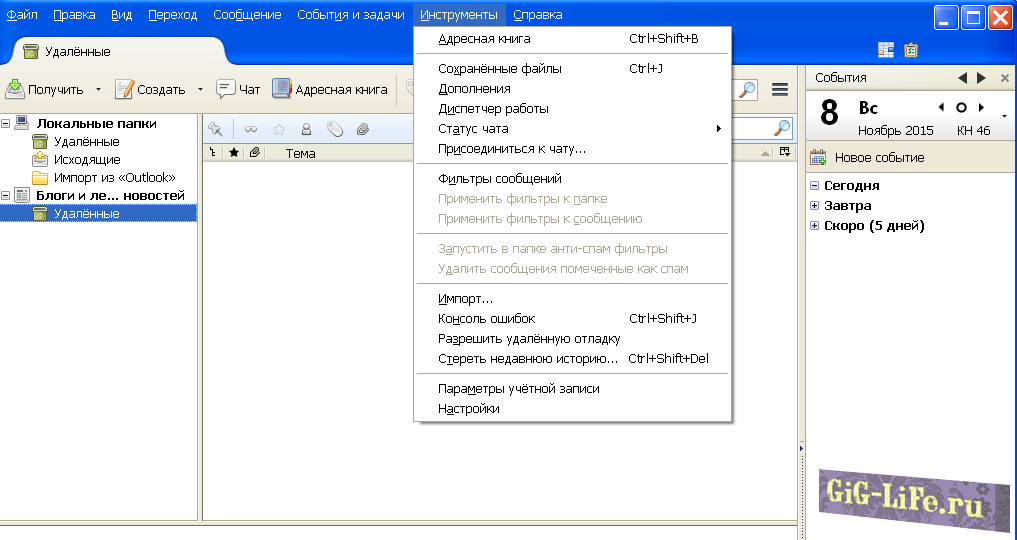Choose Фильтры сообщений from the menu
This screenshot has width=1017, height=540.
pyautogui.click(x=499, y=179)
